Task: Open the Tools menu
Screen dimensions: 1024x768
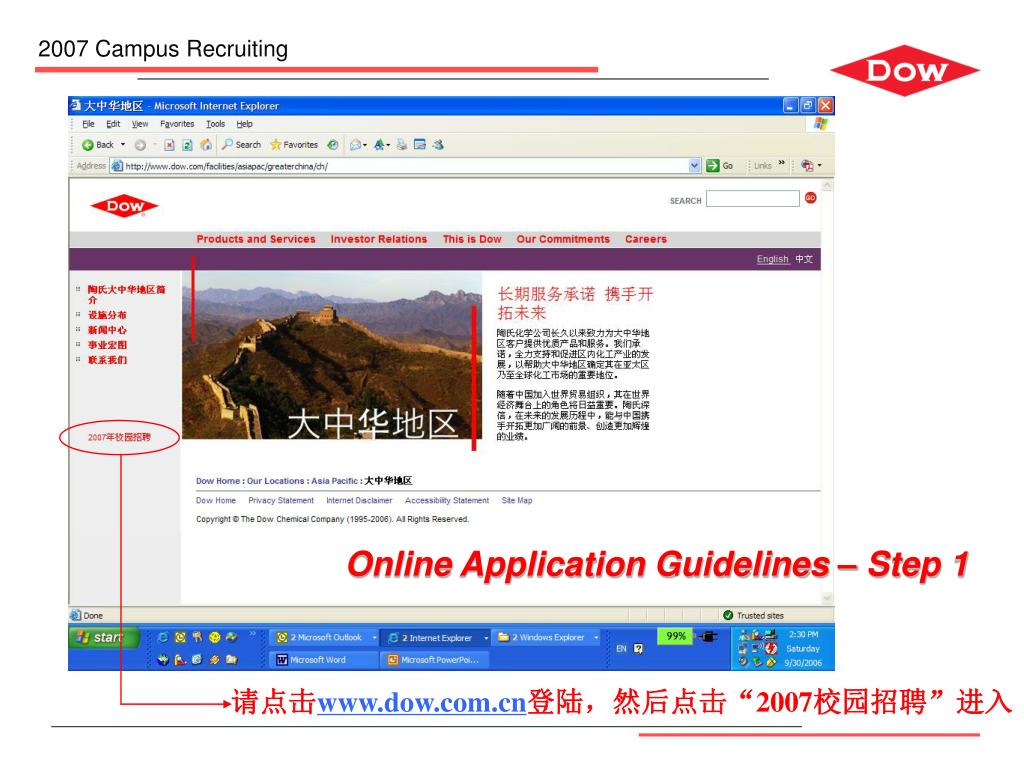Action: [216, 124]
